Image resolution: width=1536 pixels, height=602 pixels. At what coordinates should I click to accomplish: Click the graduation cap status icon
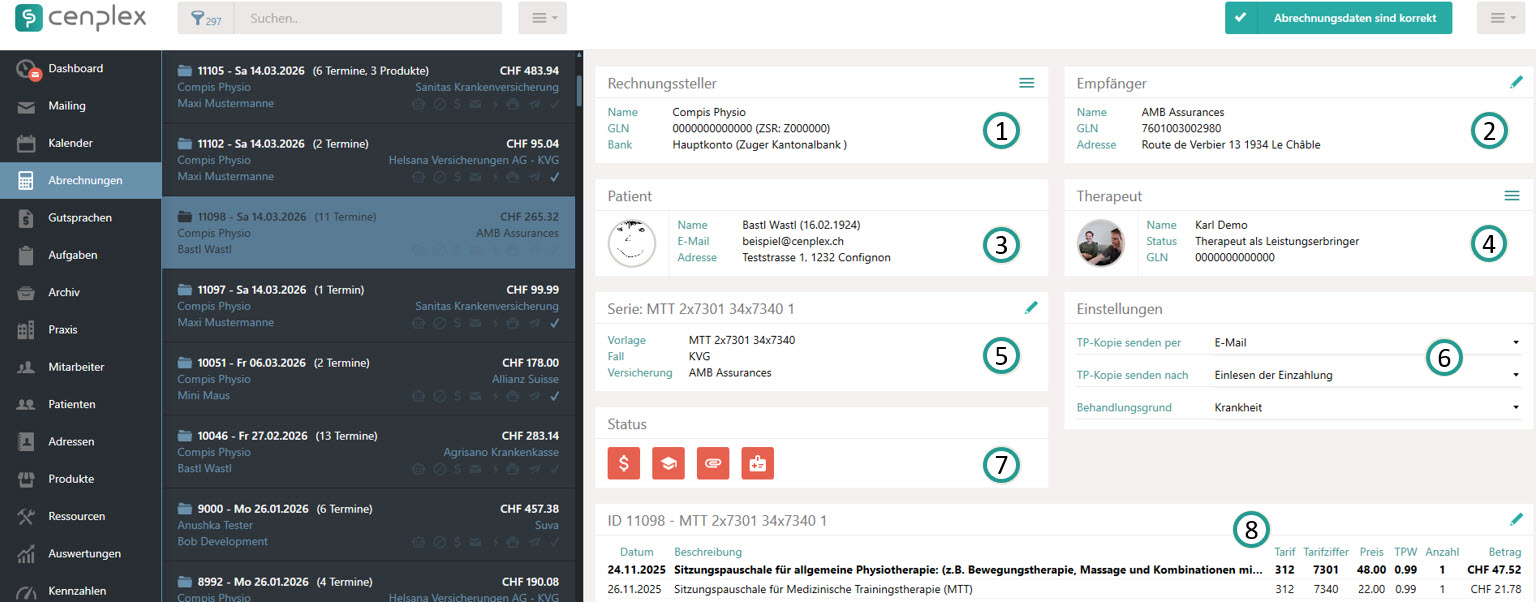668,463
